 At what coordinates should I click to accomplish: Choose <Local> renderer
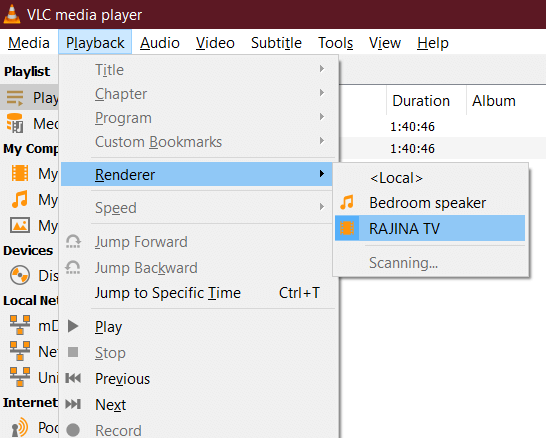pyautogui.click(x=430, y=178)
